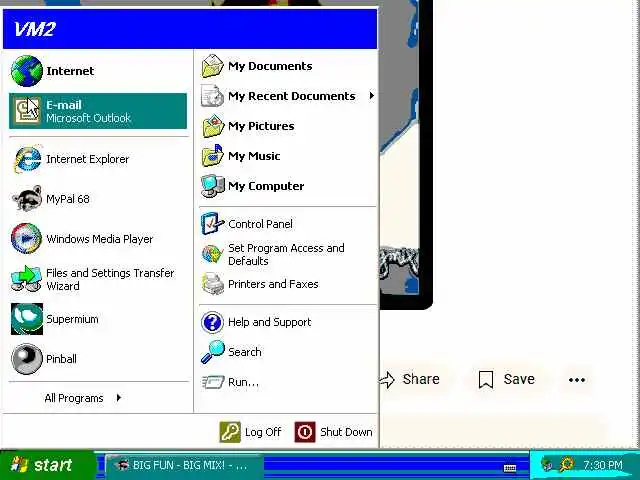Expand My Recent Documents submenu arrow
640x480 pixels.
(371, 96)
